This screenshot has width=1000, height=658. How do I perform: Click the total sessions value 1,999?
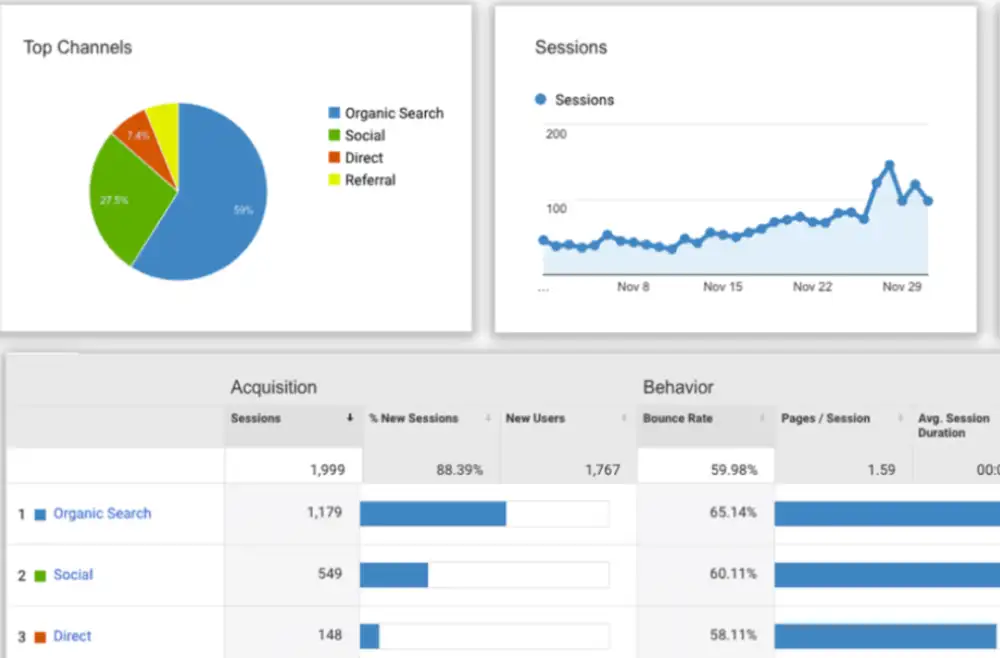point(327,470)
